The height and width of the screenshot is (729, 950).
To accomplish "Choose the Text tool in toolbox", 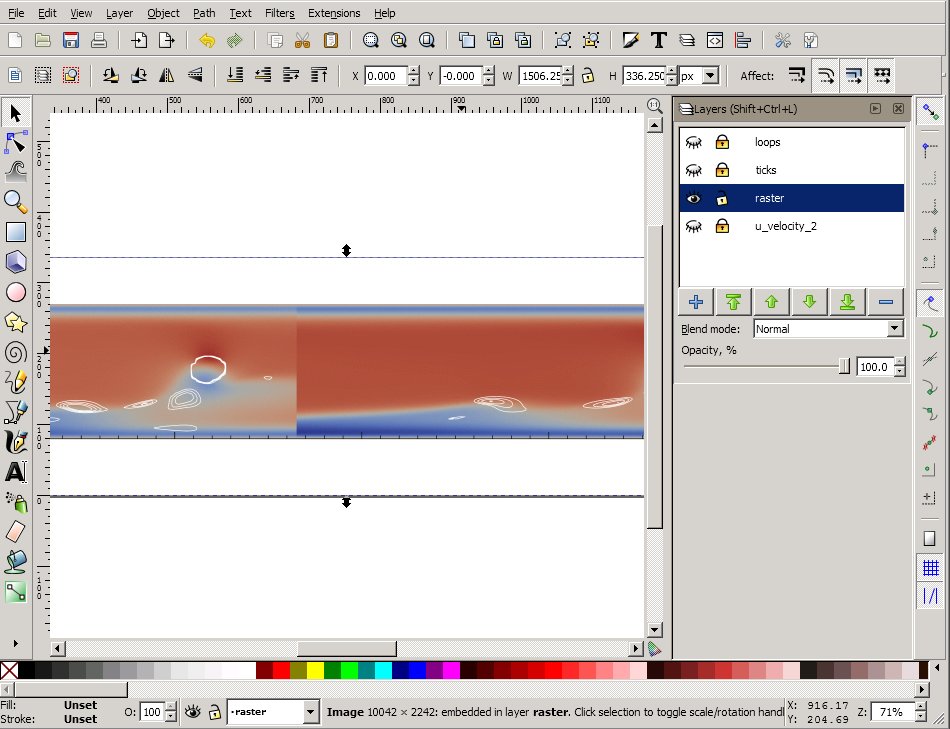I will tap(16, 472).
